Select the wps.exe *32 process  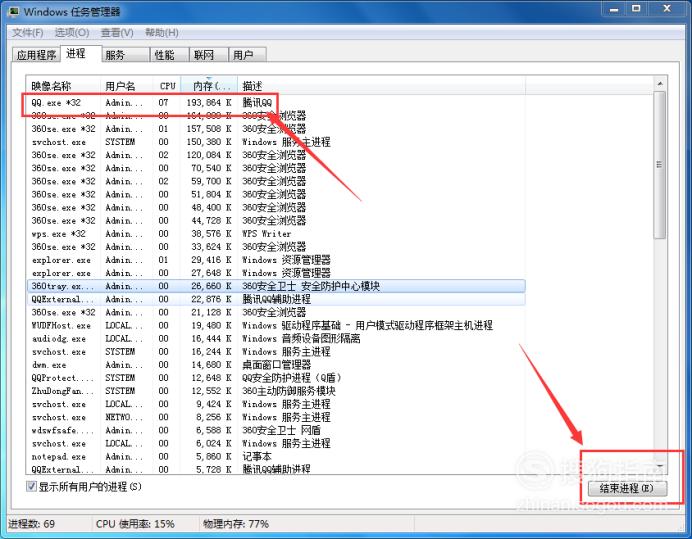(276, 234)
